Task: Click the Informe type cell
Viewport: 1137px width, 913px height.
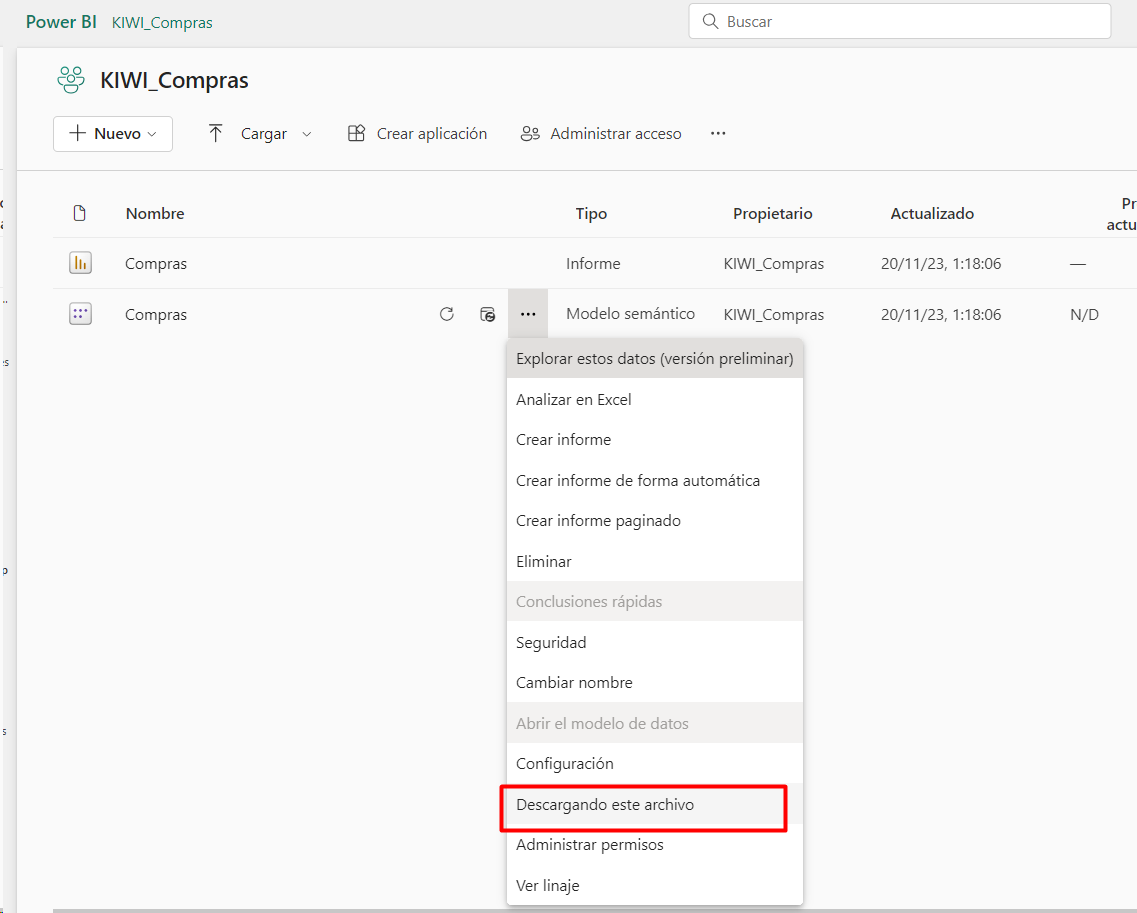Action: pos(593,263)
